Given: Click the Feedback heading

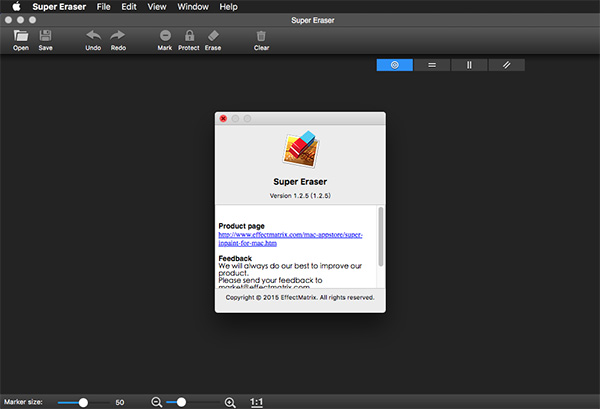Looking at the screenshot, I should [x=235, y=258].
